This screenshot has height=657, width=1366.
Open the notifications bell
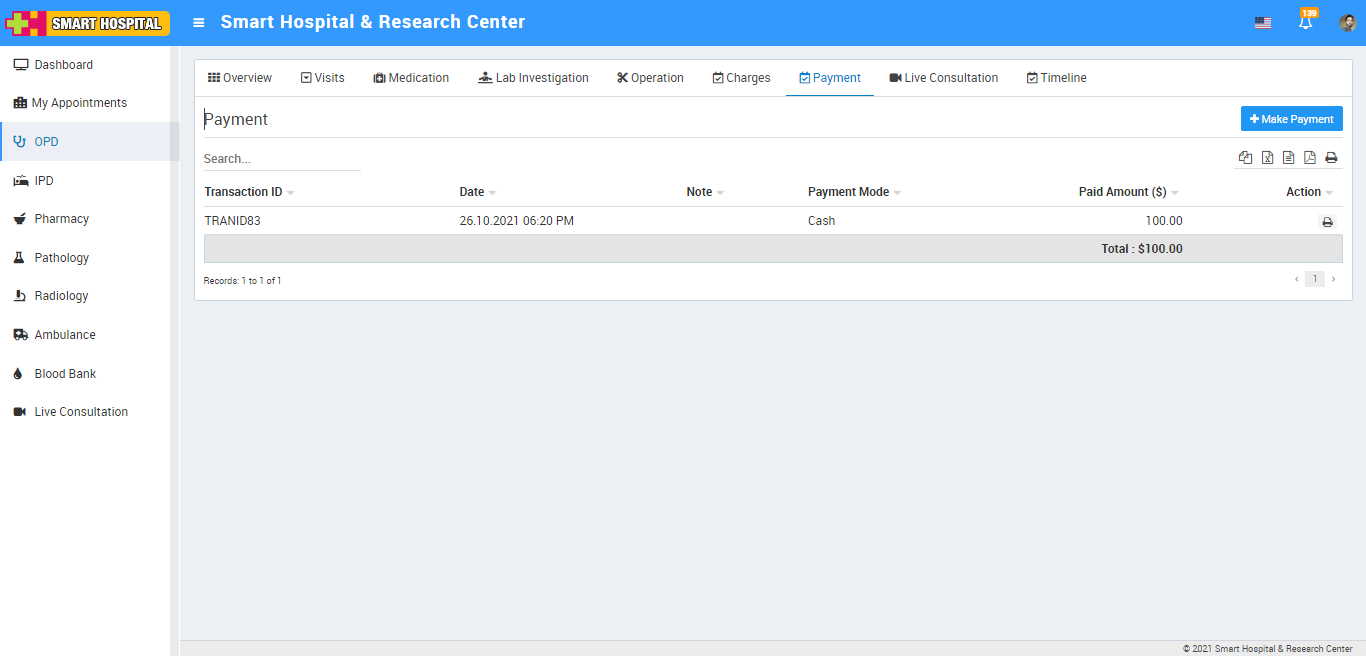[x=1305, y=23]
